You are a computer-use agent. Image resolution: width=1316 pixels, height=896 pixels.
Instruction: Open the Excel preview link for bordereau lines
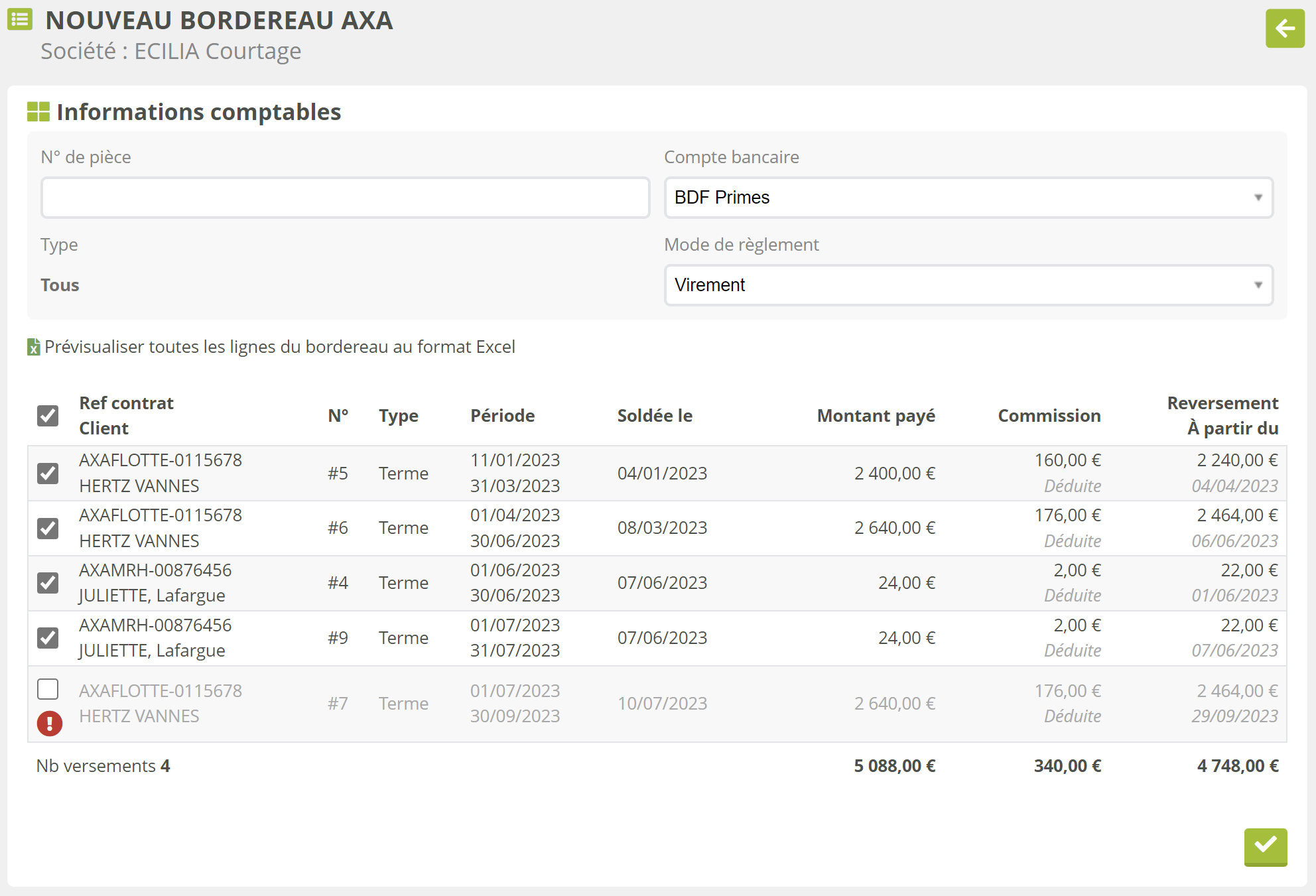click(279, 347)
